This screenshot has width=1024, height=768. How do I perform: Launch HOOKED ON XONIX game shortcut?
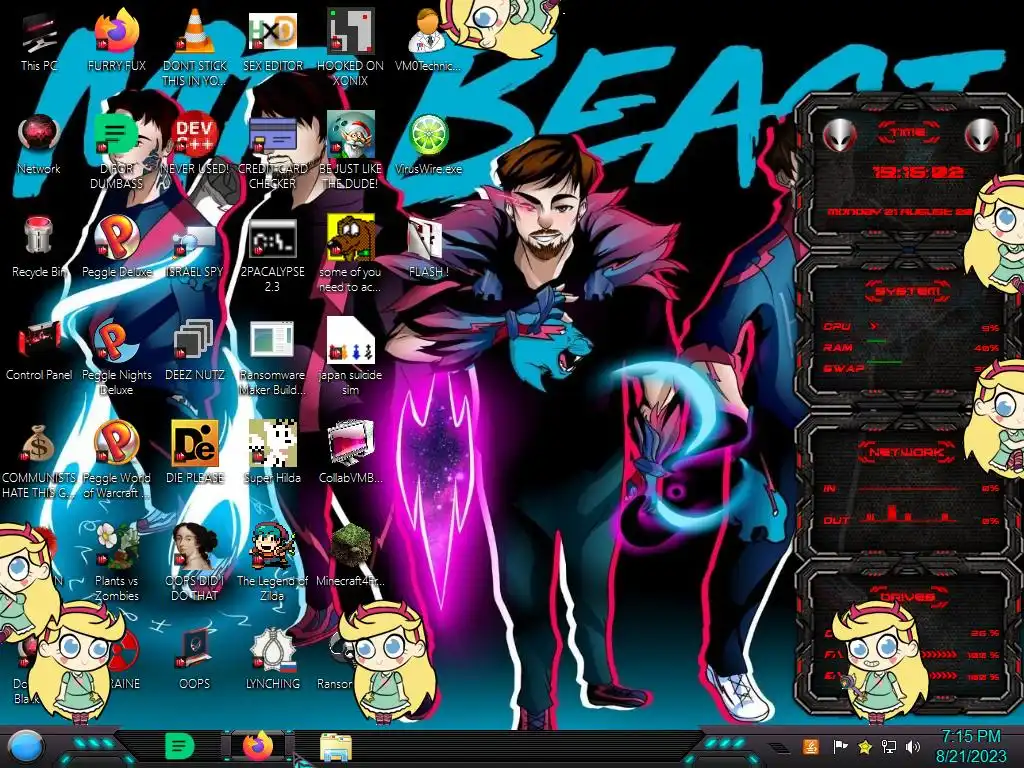[x=350, y=47]
